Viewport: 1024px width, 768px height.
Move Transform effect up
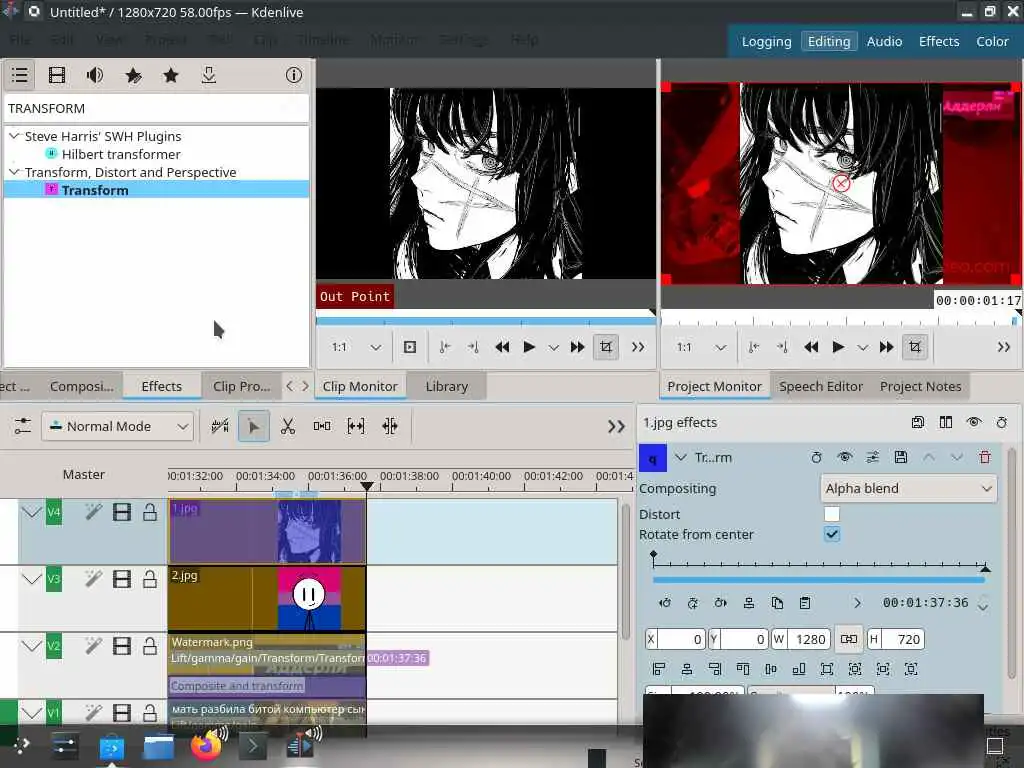point(929,457)
